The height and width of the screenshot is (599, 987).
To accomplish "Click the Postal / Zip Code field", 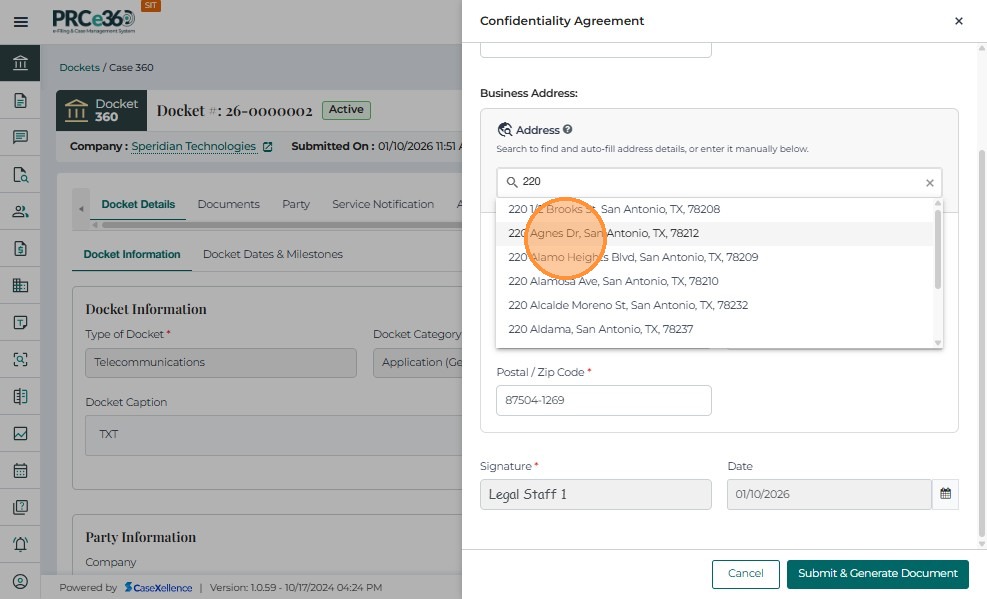I will click(x=603, y=400).
